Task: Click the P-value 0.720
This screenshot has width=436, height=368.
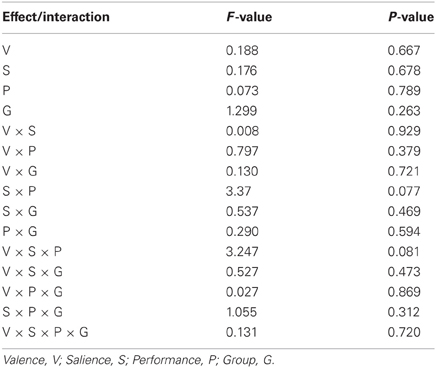Action: [404, 332]
